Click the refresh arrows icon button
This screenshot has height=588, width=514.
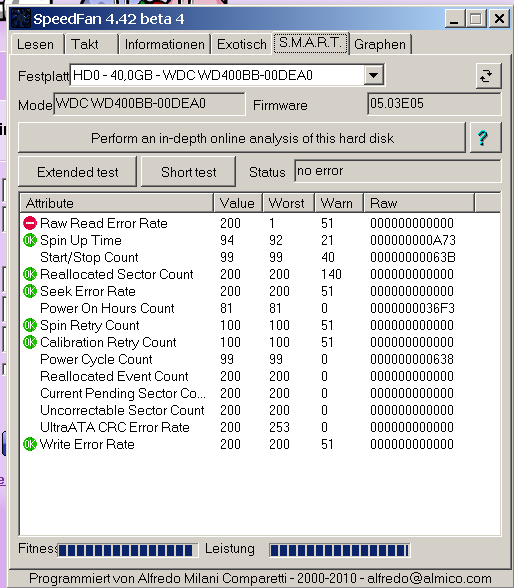point(488,76)
